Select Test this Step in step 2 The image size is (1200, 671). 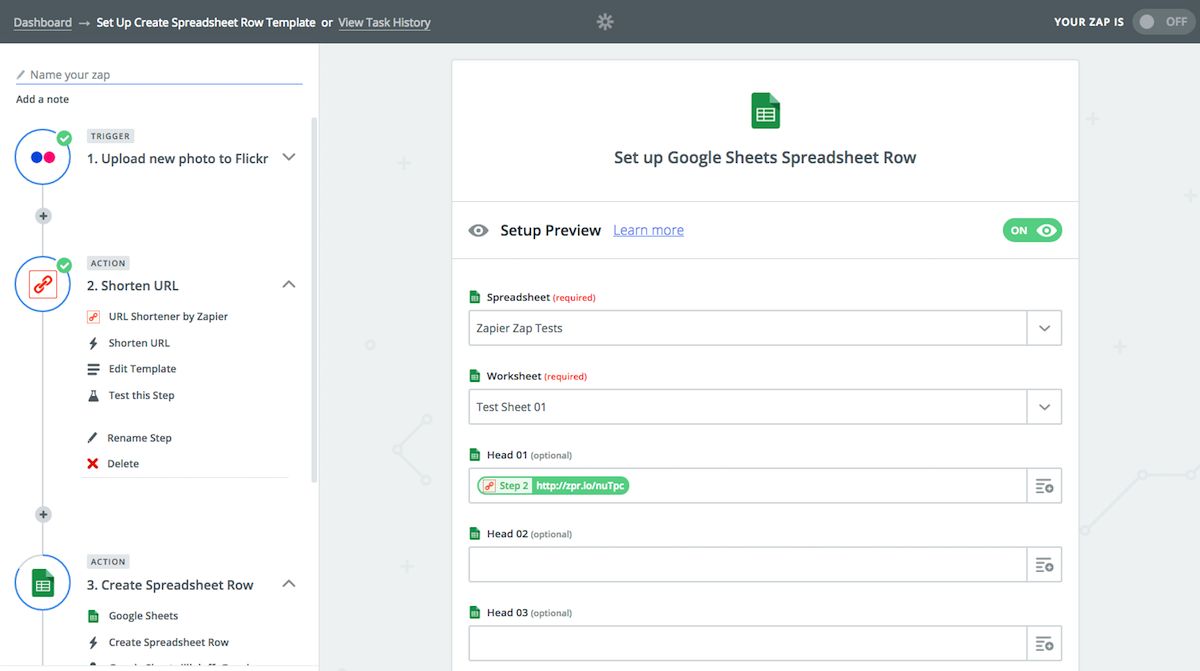141,395
